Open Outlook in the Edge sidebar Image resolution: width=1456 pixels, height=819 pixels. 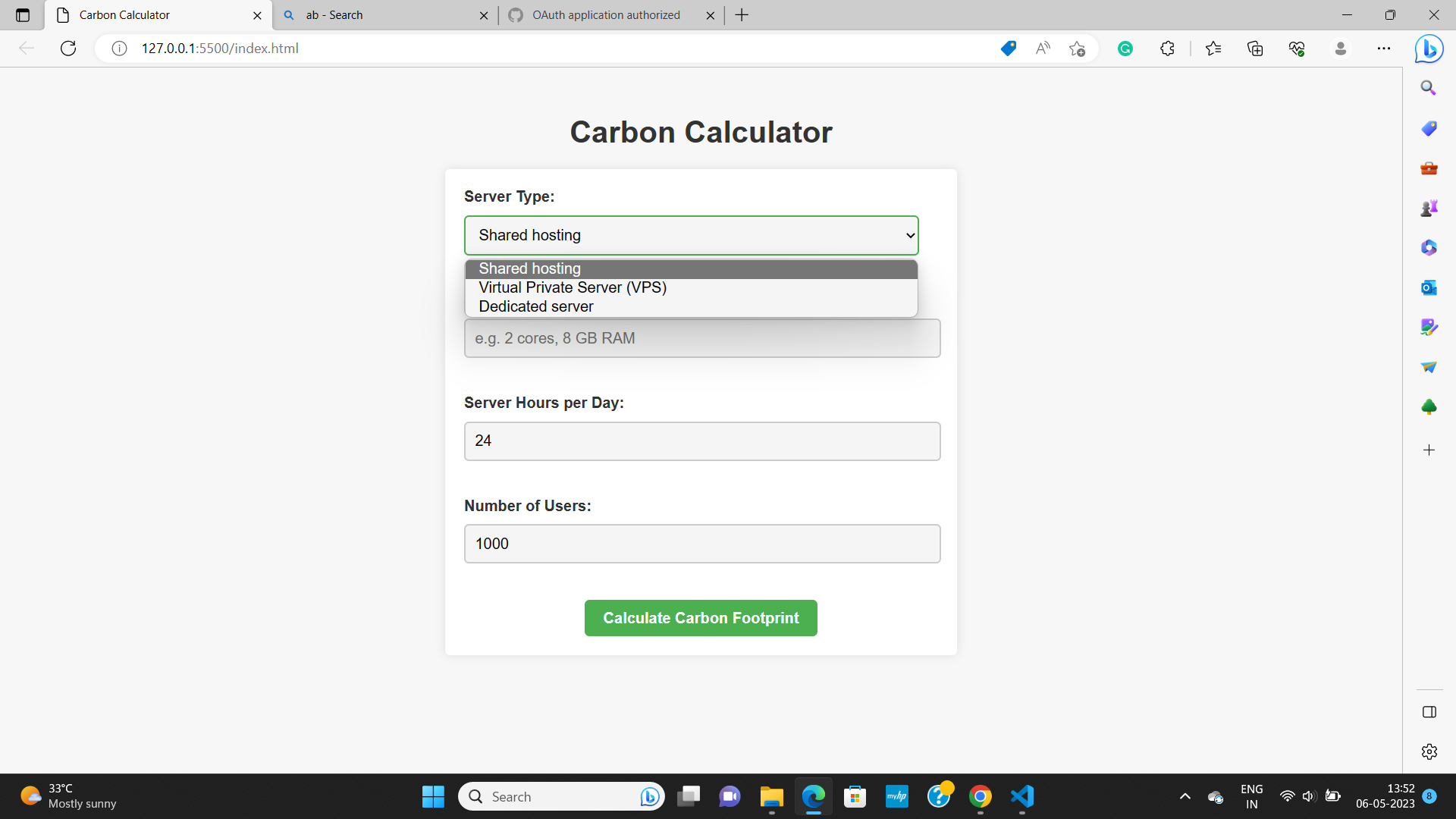[1429, 288]
